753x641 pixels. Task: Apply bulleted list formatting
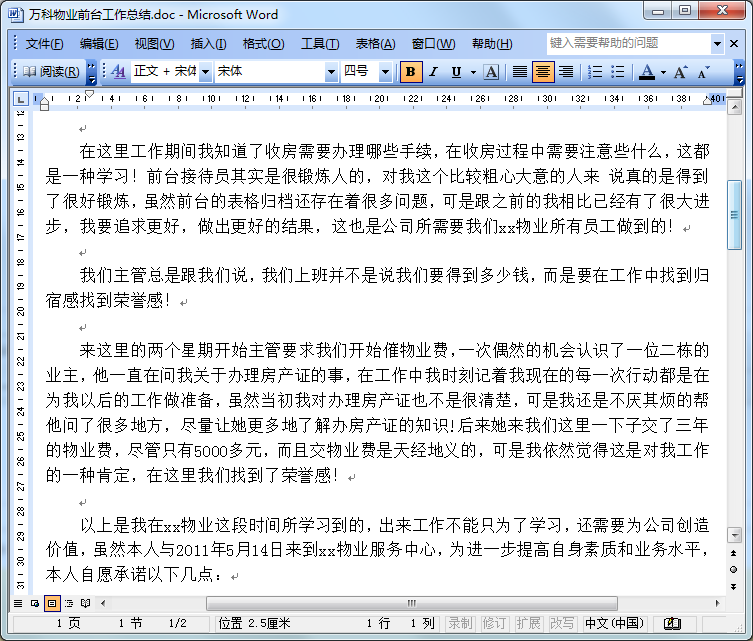[x=618, y=72]
